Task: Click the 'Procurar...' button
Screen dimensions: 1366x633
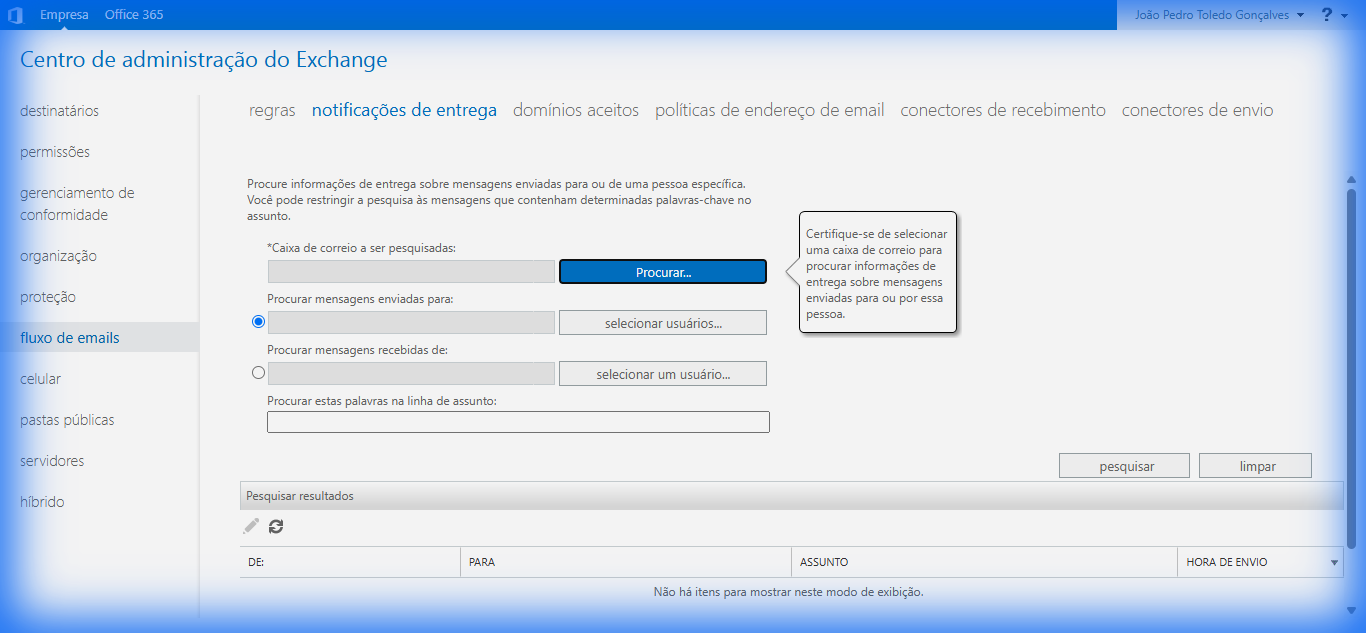Action: [x=662, y=271]
